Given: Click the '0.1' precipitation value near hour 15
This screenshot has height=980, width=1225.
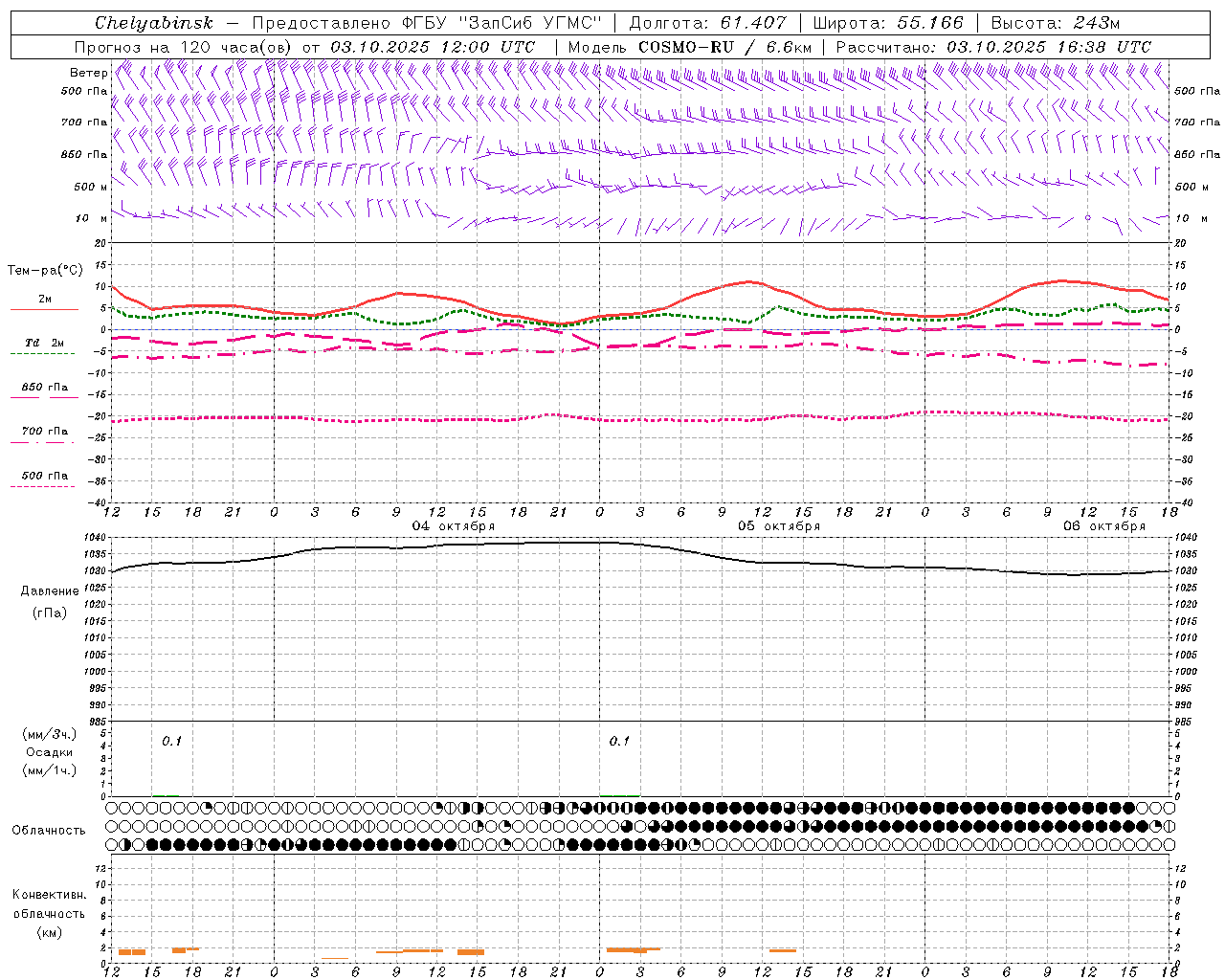Looking at the screenshot, I should click(171, 742).
